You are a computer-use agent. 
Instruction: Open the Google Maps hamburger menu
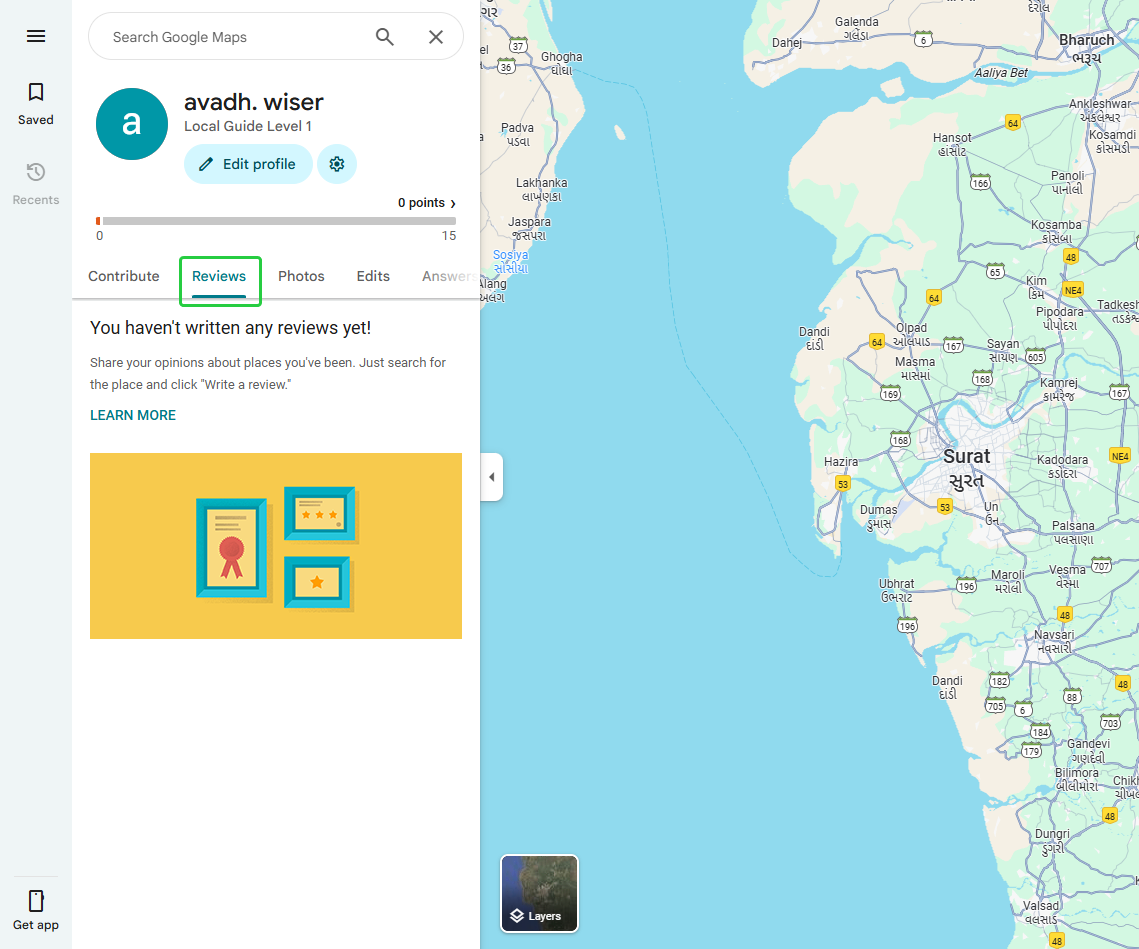[x=36, y=36]
